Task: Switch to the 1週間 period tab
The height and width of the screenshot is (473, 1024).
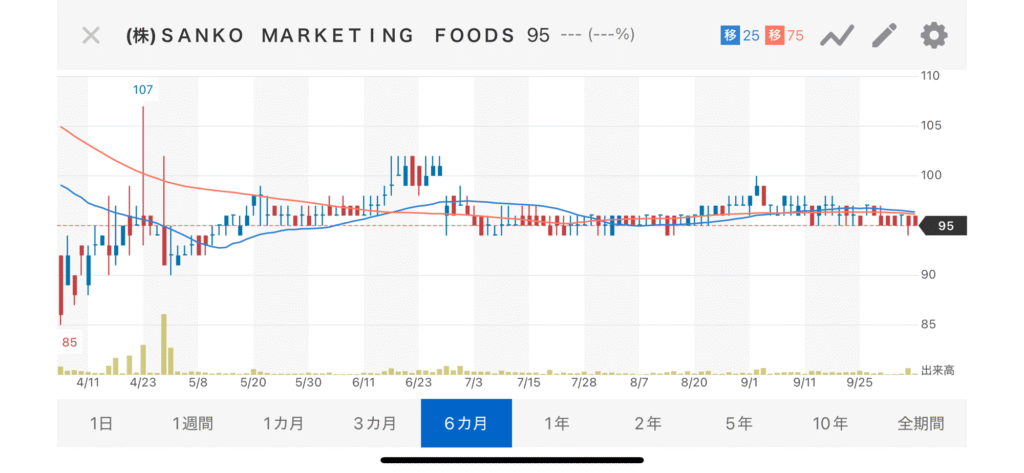Action: (192, 423)
